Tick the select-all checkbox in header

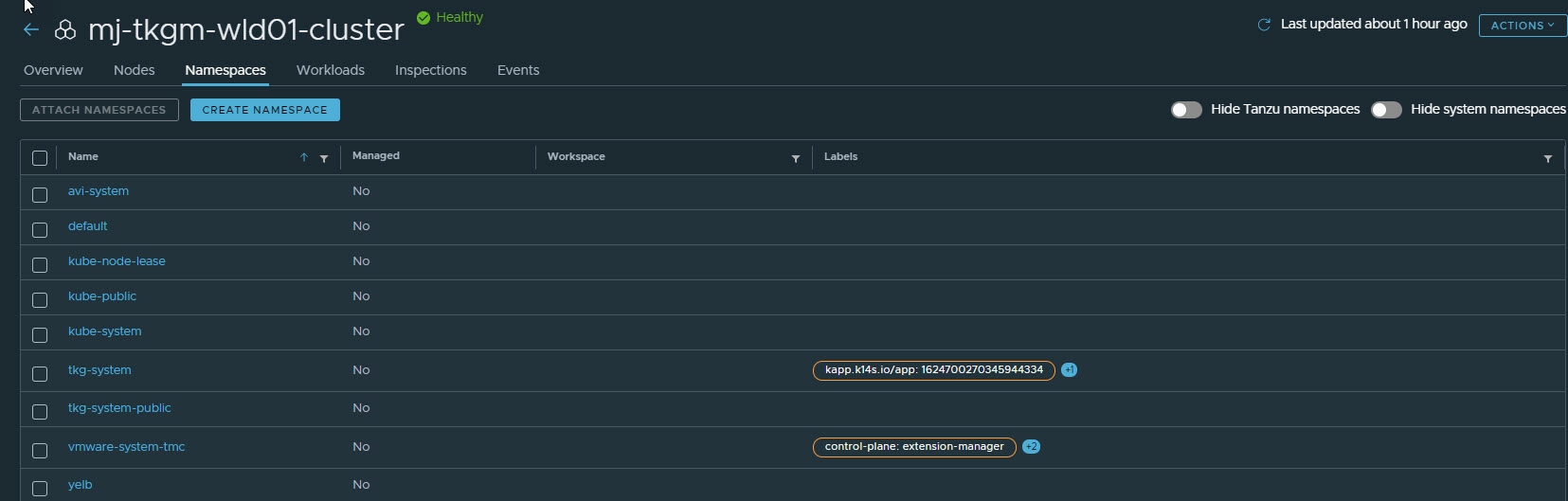click(x=40, y=158)
